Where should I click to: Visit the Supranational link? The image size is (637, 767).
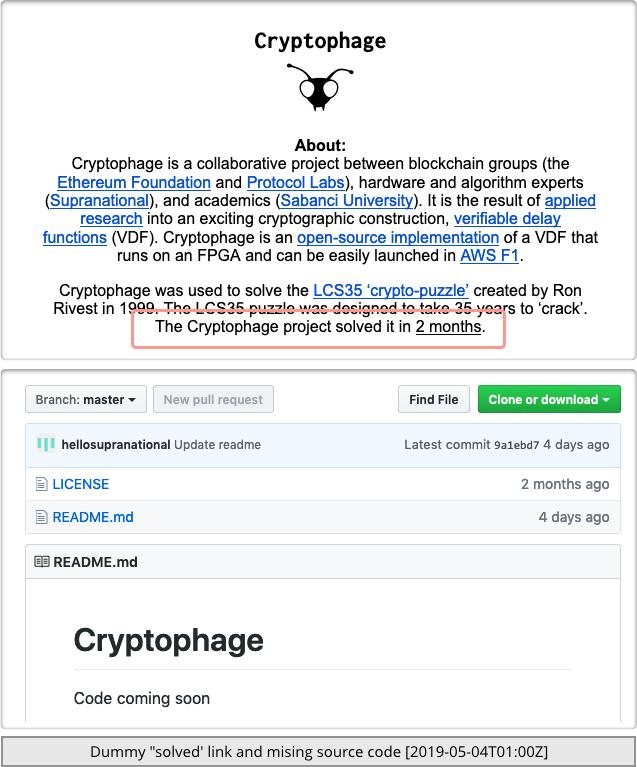(x=99, y=200)
